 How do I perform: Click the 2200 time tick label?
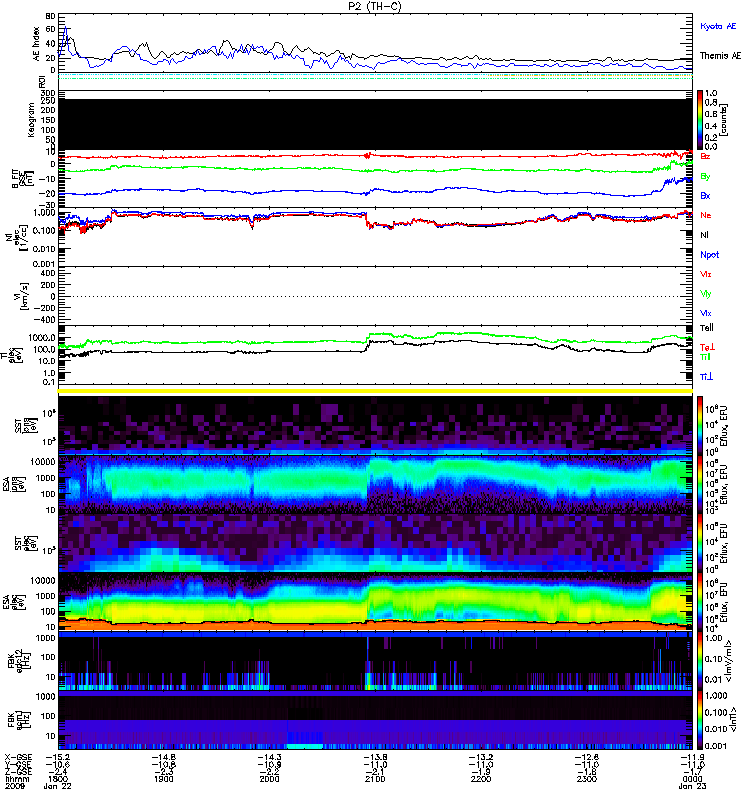point(481,779)
